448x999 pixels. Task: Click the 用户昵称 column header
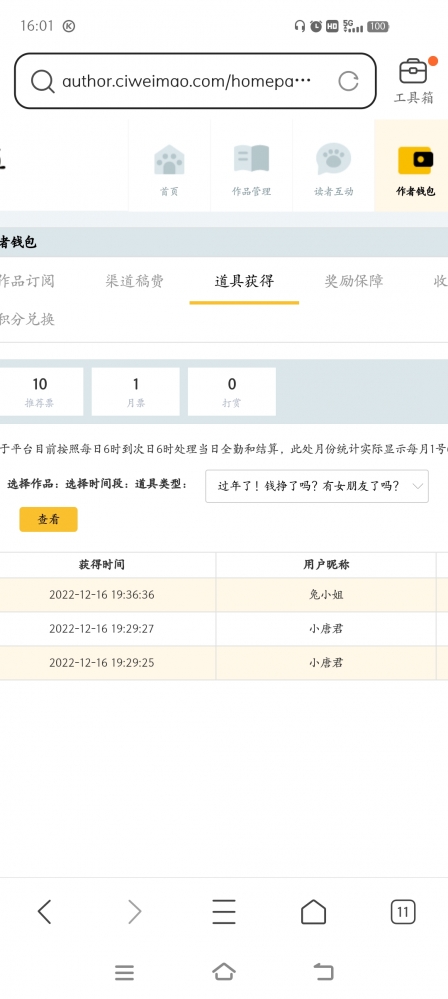pos(326,564)
